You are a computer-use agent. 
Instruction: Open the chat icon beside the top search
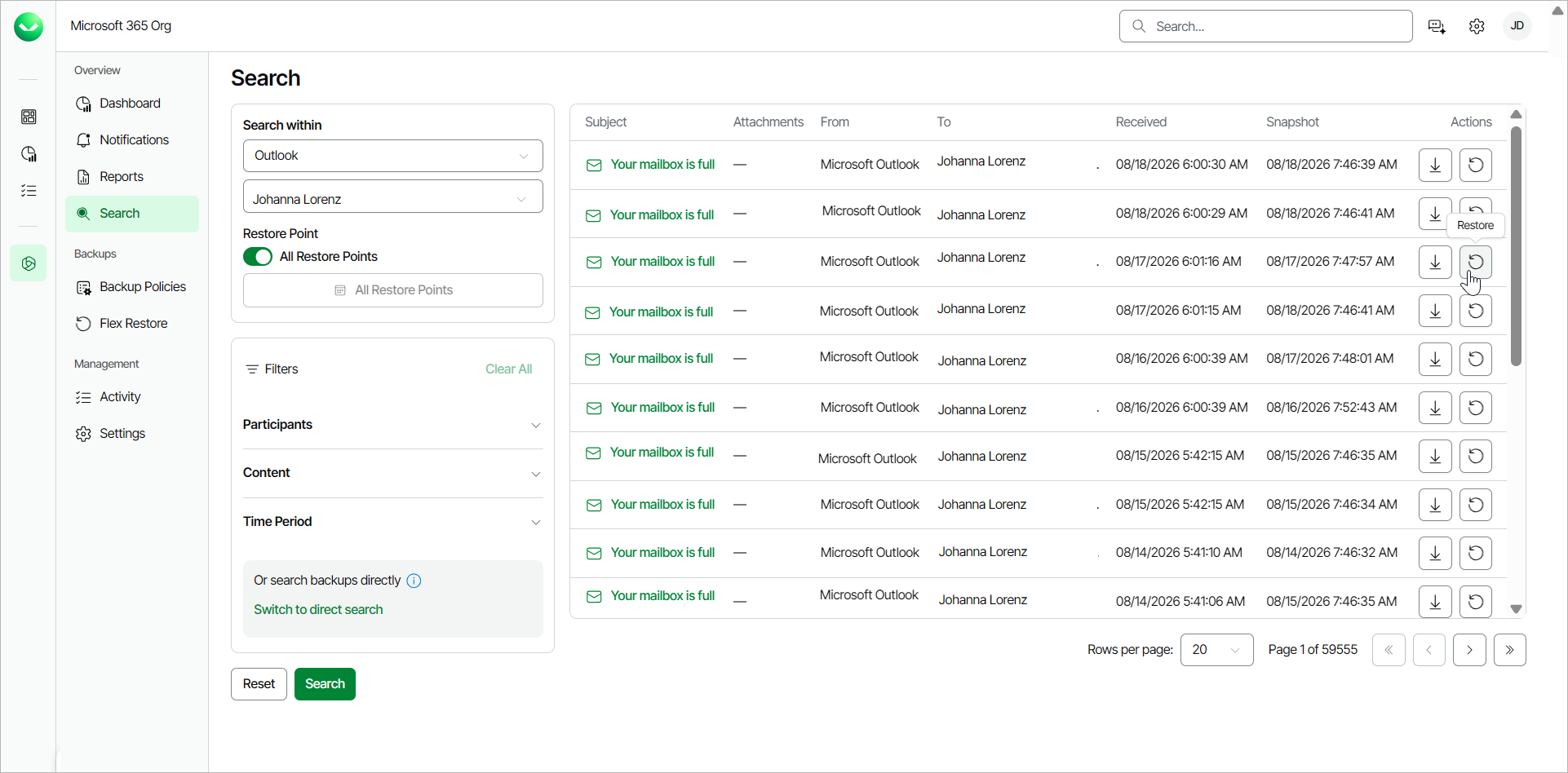click(1437, 26)
